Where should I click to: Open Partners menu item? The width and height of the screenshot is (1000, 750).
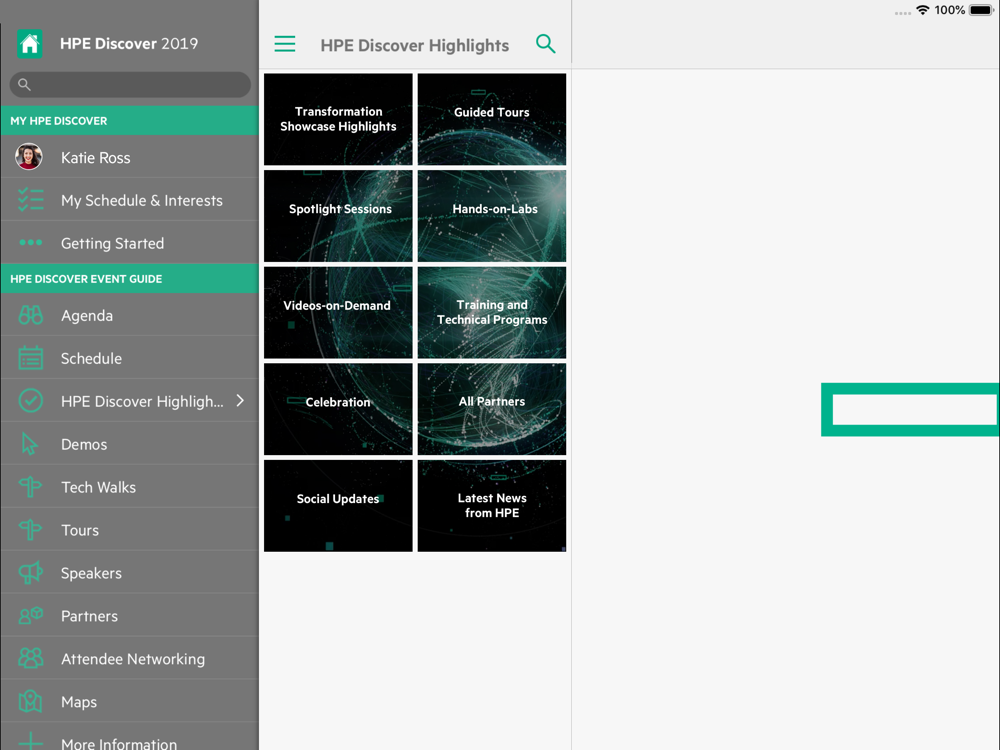[130, 615]
